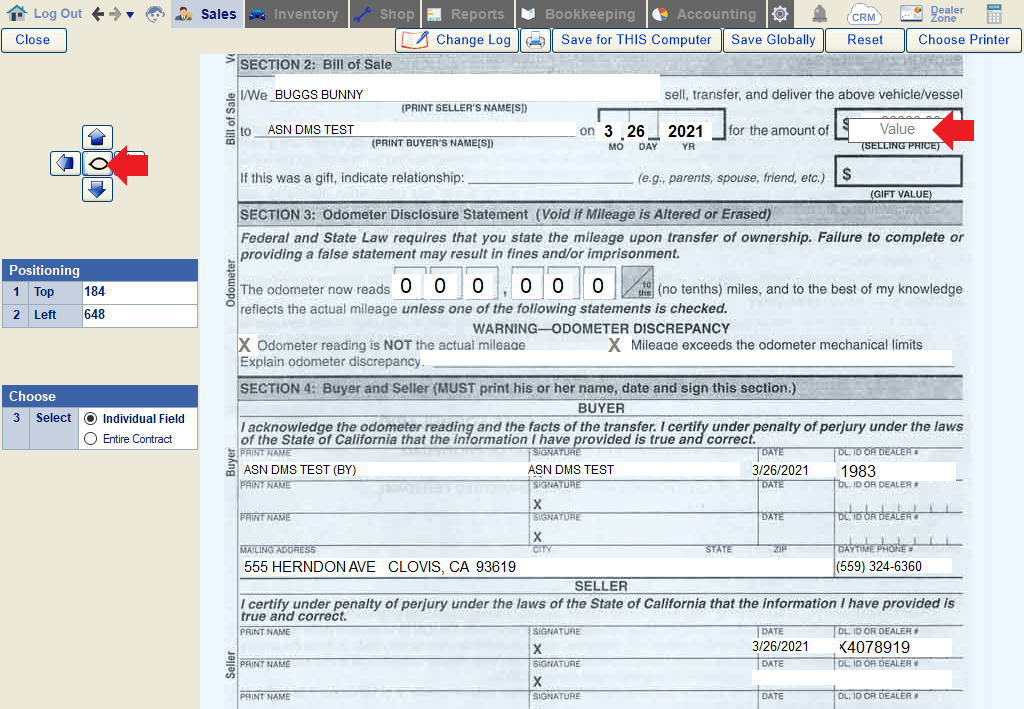
Task: Switch to the Inventory tab
Action: click(296, 14)
